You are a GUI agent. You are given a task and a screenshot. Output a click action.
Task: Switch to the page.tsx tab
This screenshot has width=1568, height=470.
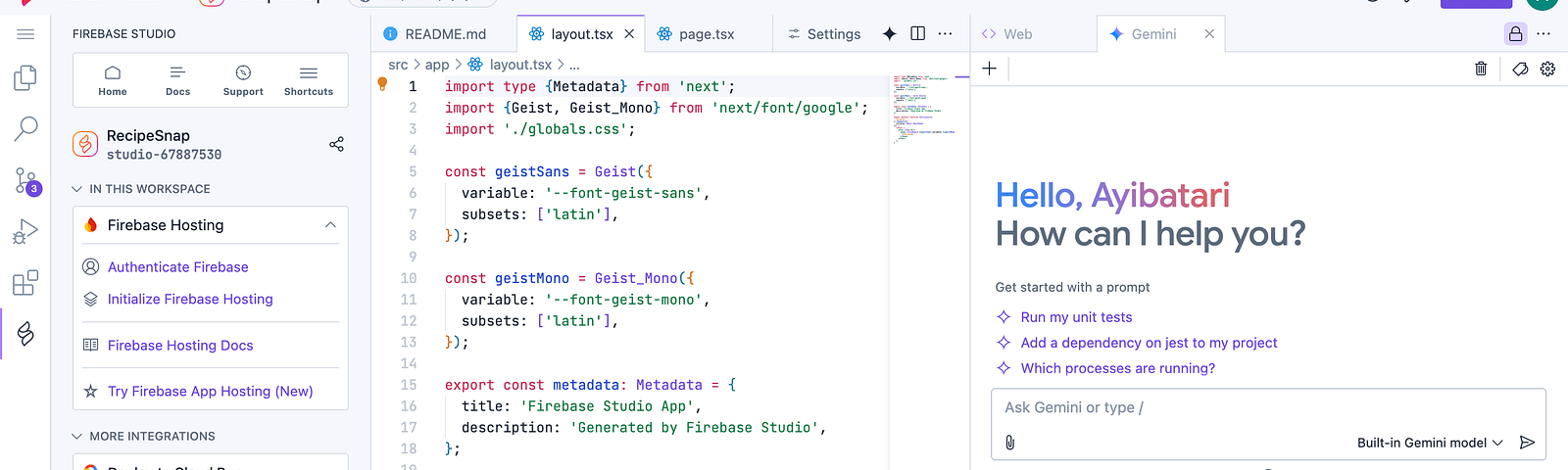coord(696,33)
